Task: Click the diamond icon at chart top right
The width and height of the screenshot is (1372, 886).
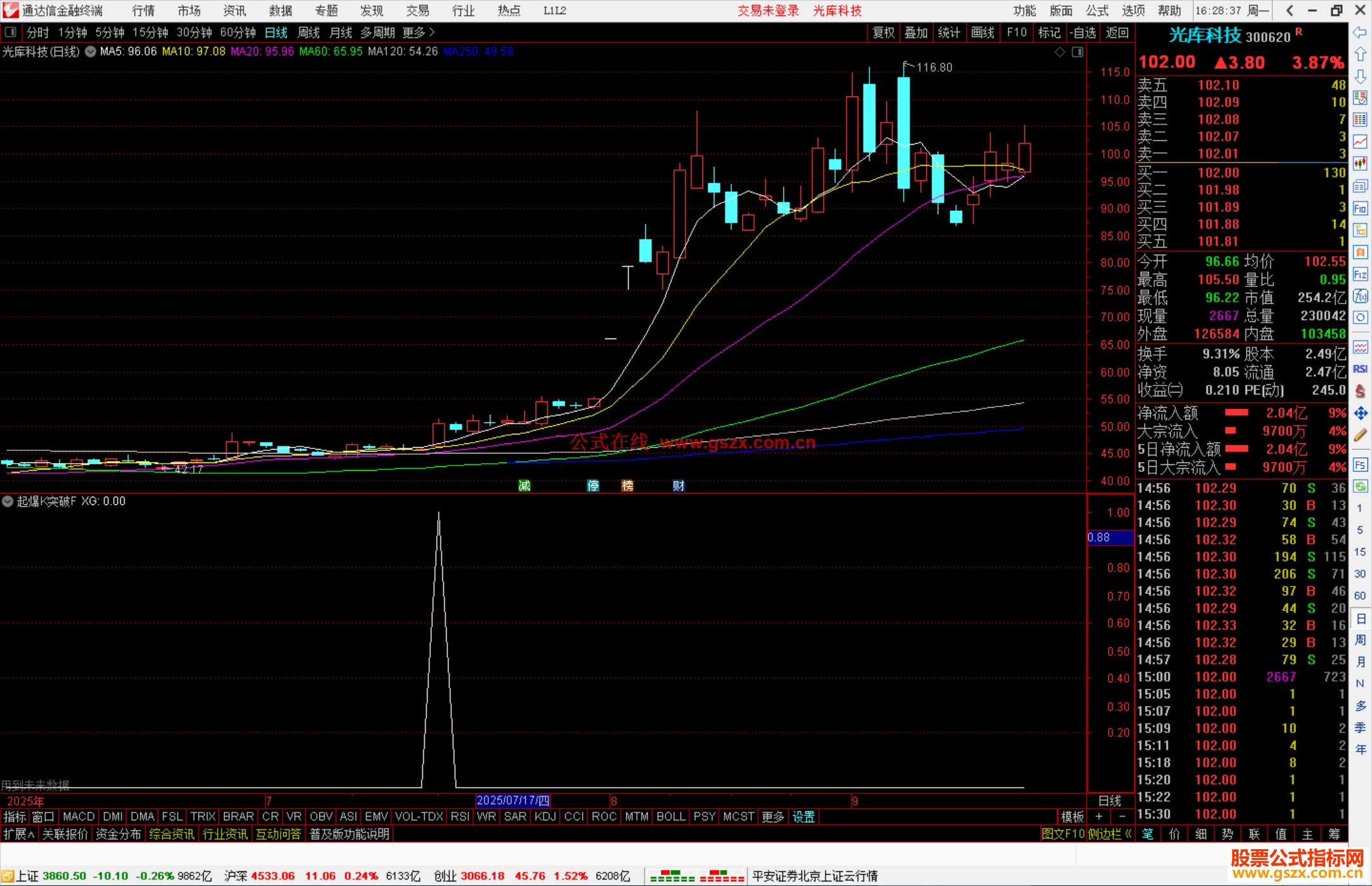Action: pyautogui.click(x=1059, y=52)
